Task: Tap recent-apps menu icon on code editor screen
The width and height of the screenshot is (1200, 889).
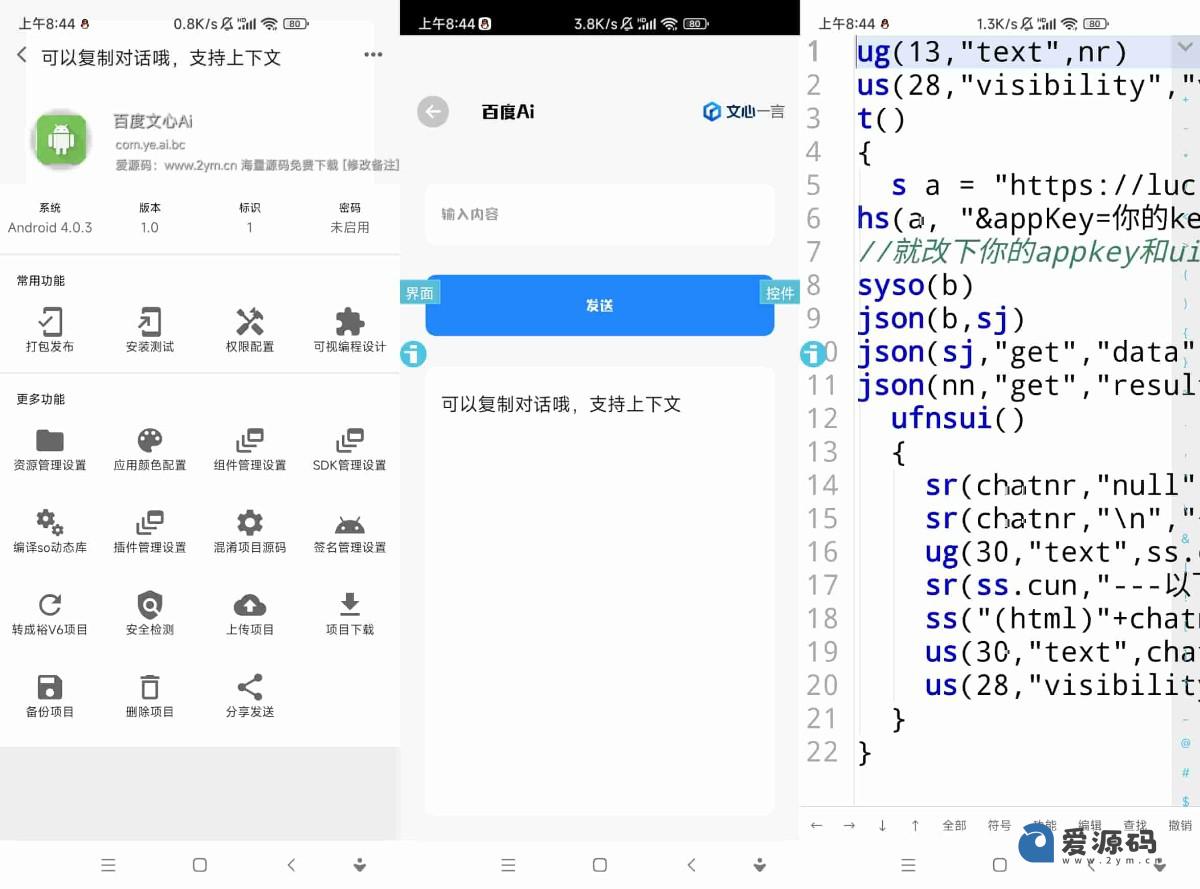Action: [909, 865]
